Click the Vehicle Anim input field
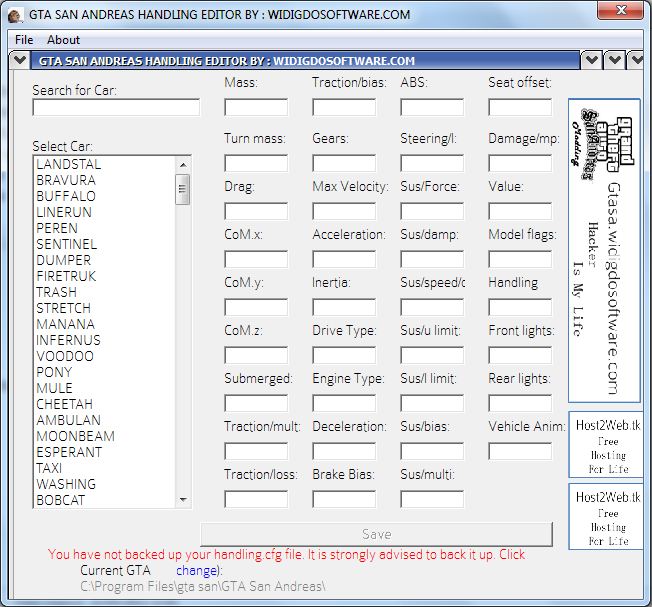Viewport: 652px width, 607px height. point(520,451)
